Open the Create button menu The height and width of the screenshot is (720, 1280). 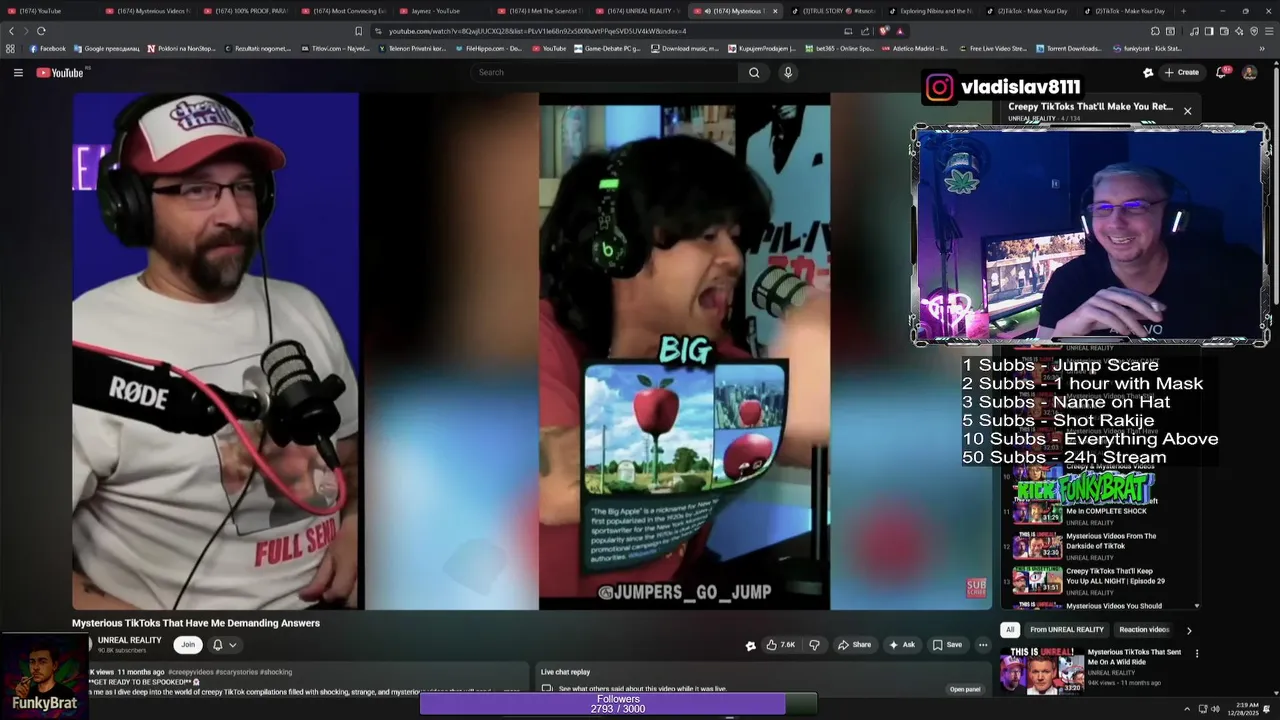1181,72
